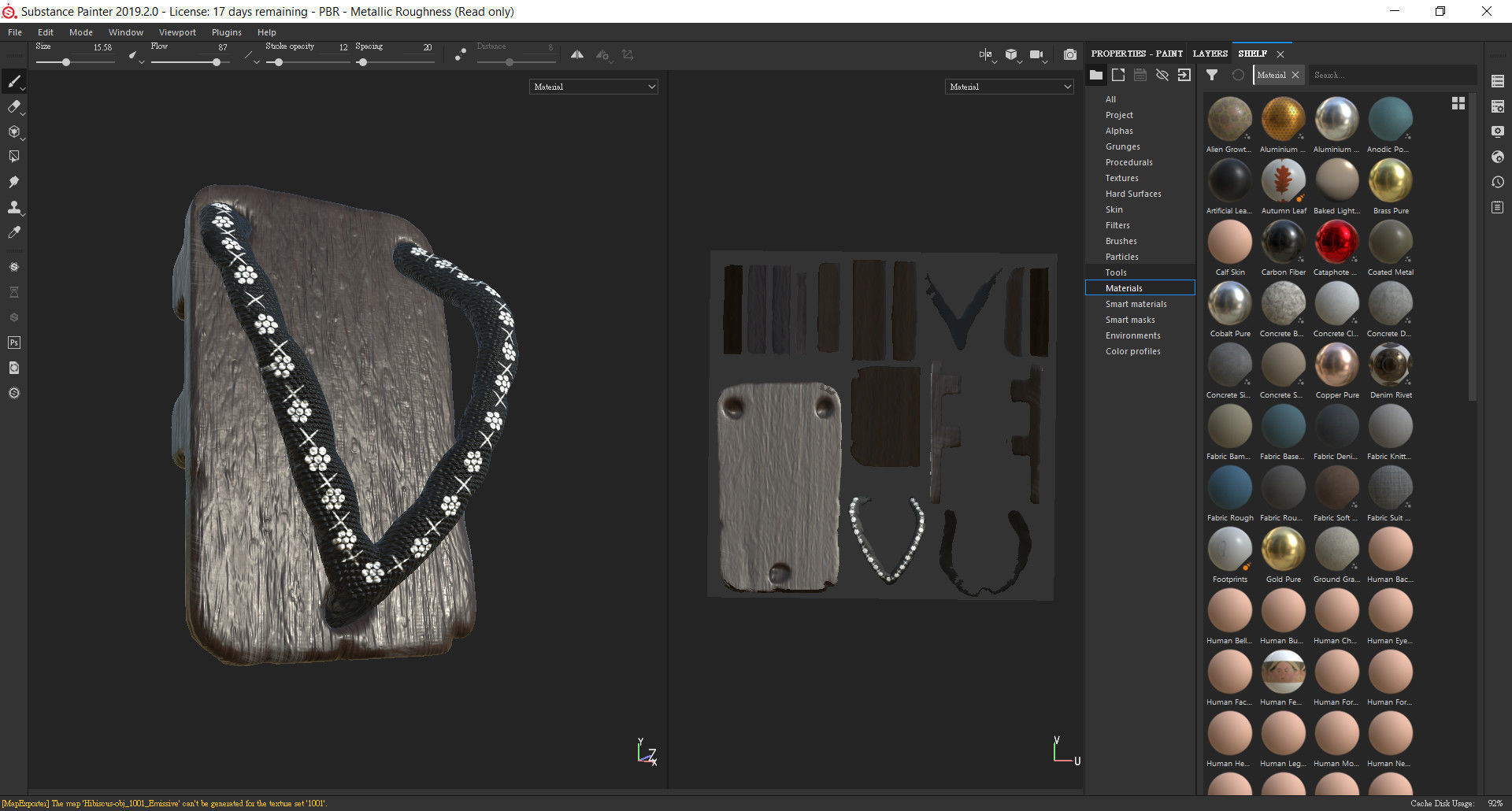Remove the Material filter tag
Screen dimensions: 1512x811
click(1295, 75)
